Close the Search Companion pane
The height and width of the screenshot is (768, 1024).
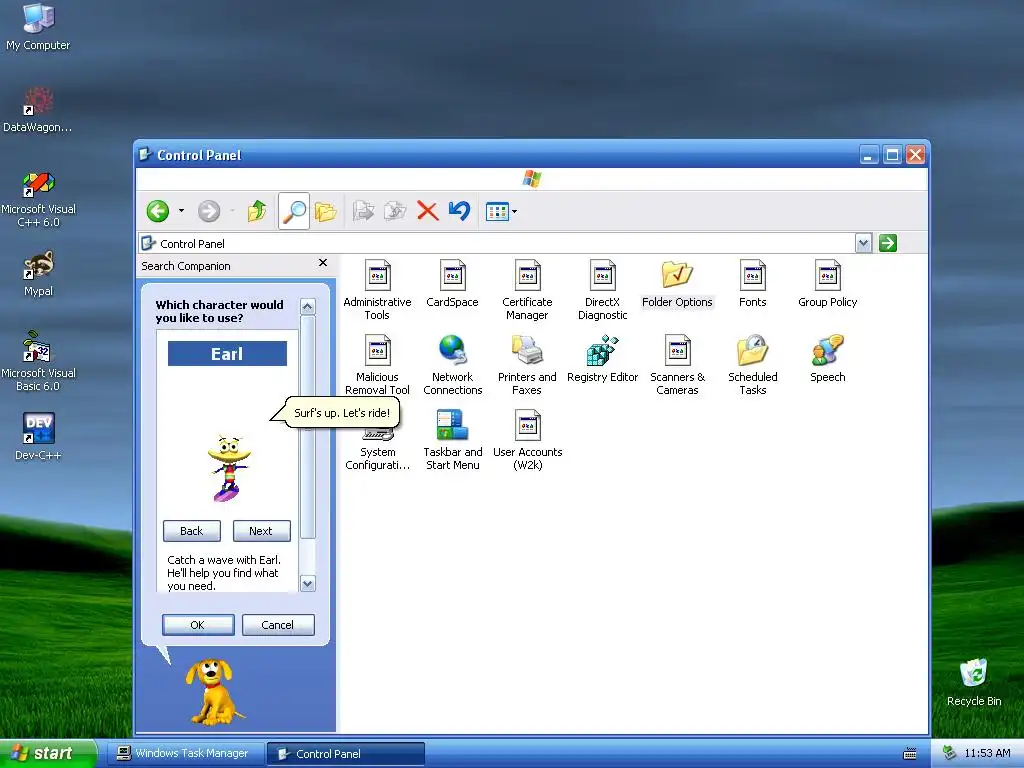tap(323, 263)
